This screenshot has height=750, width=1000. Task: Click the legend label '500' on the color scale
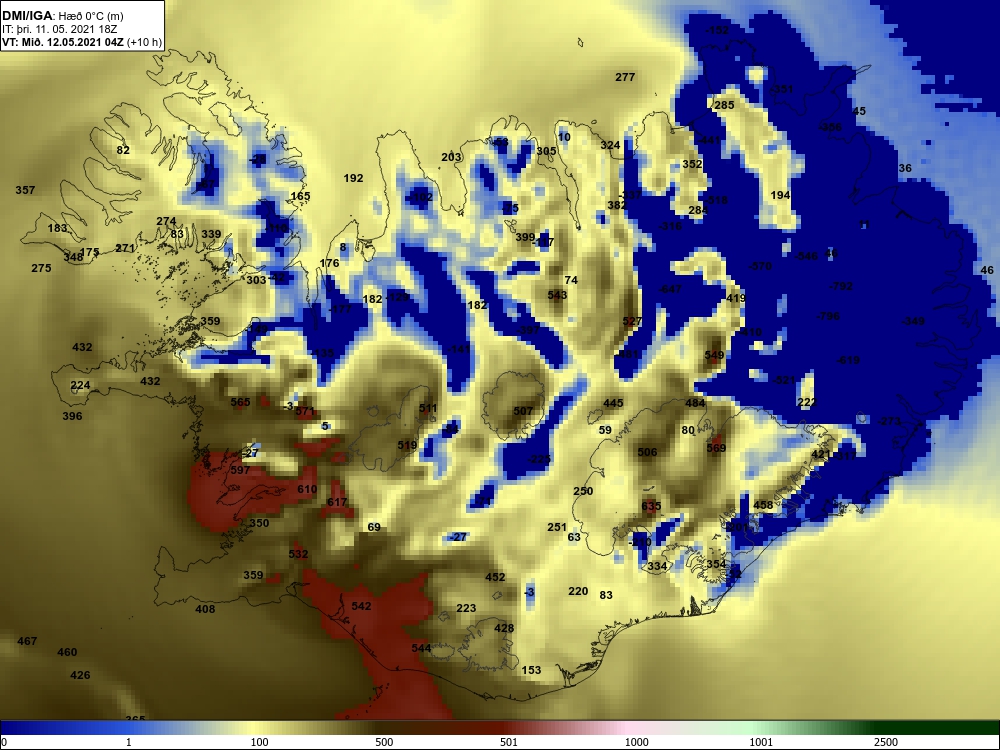(384, 742)
